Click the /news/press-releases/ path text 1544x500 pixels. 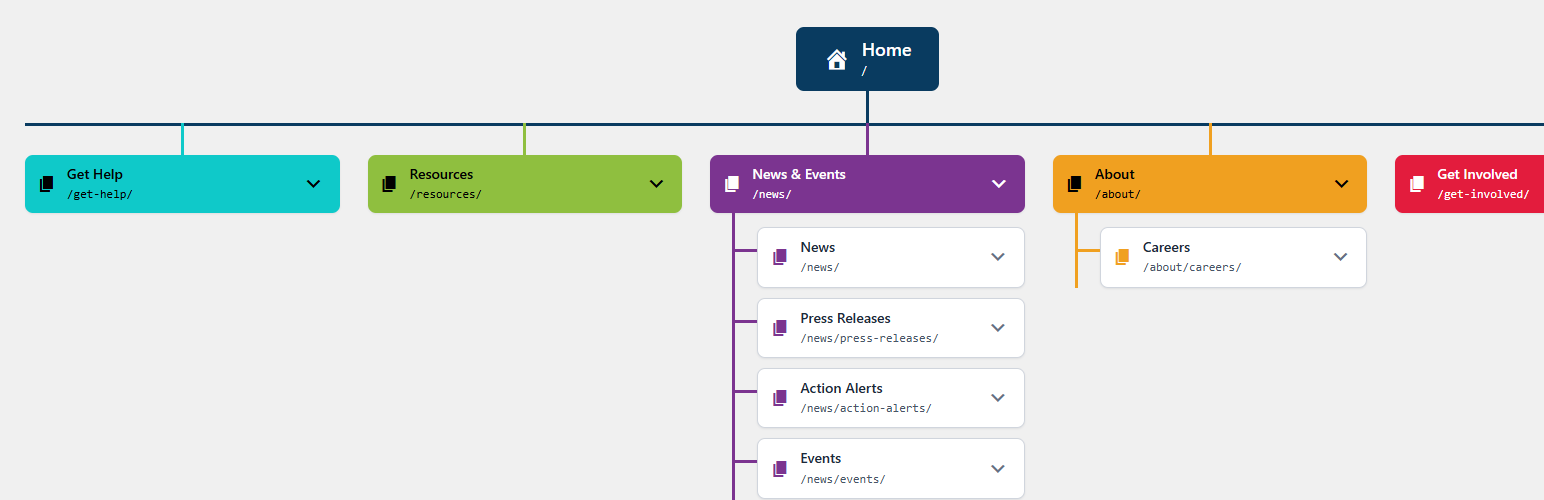coord(870,338)
